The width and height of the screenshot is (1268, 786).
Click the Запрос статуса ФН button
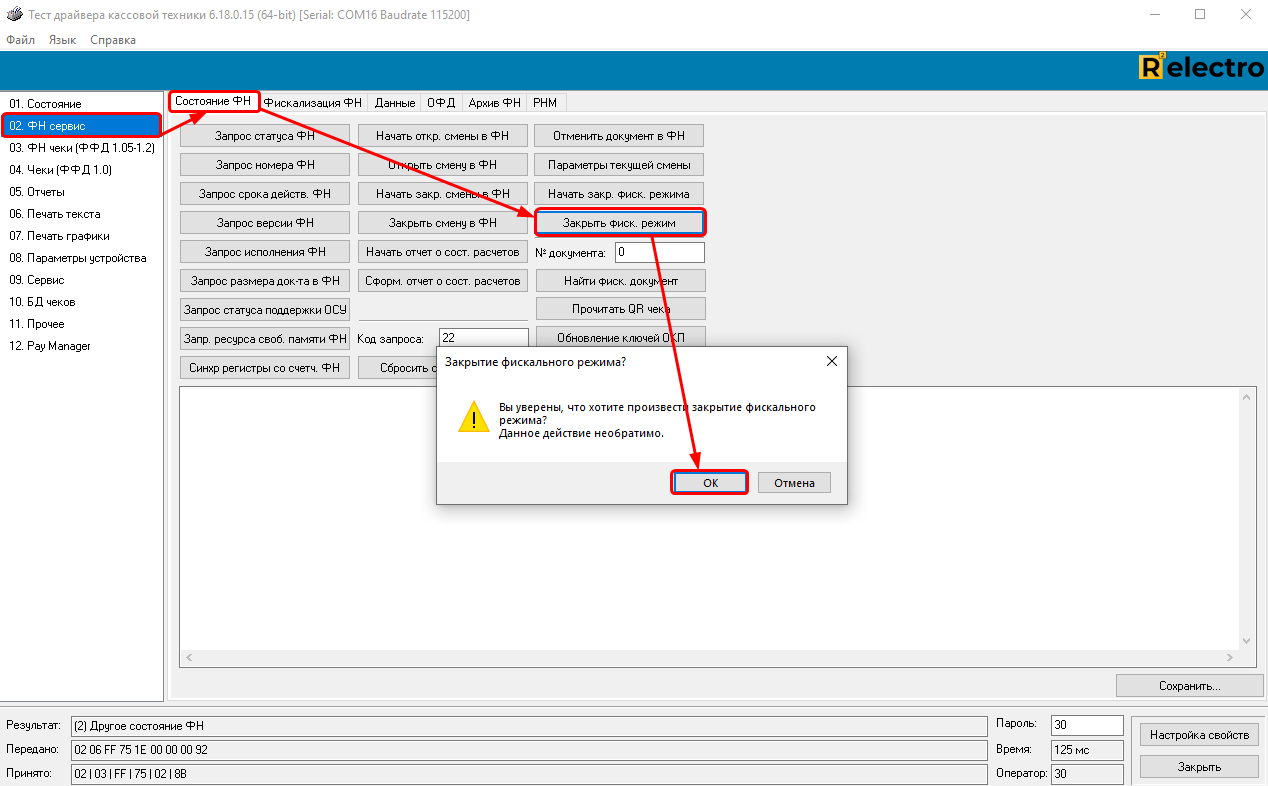pyautogui.click(x=264, y=136)
